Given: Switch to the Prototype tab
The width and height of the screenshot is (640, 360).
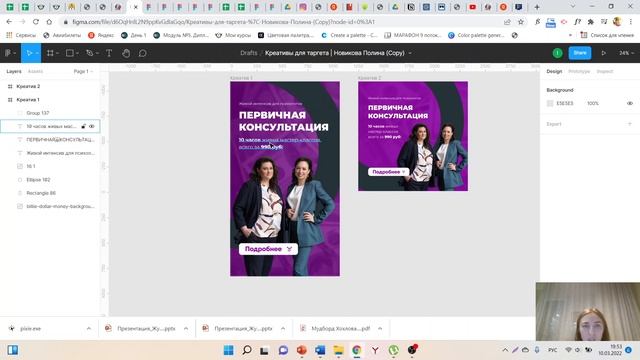Looking at the screenshot, I should click(x=579, y=71).
